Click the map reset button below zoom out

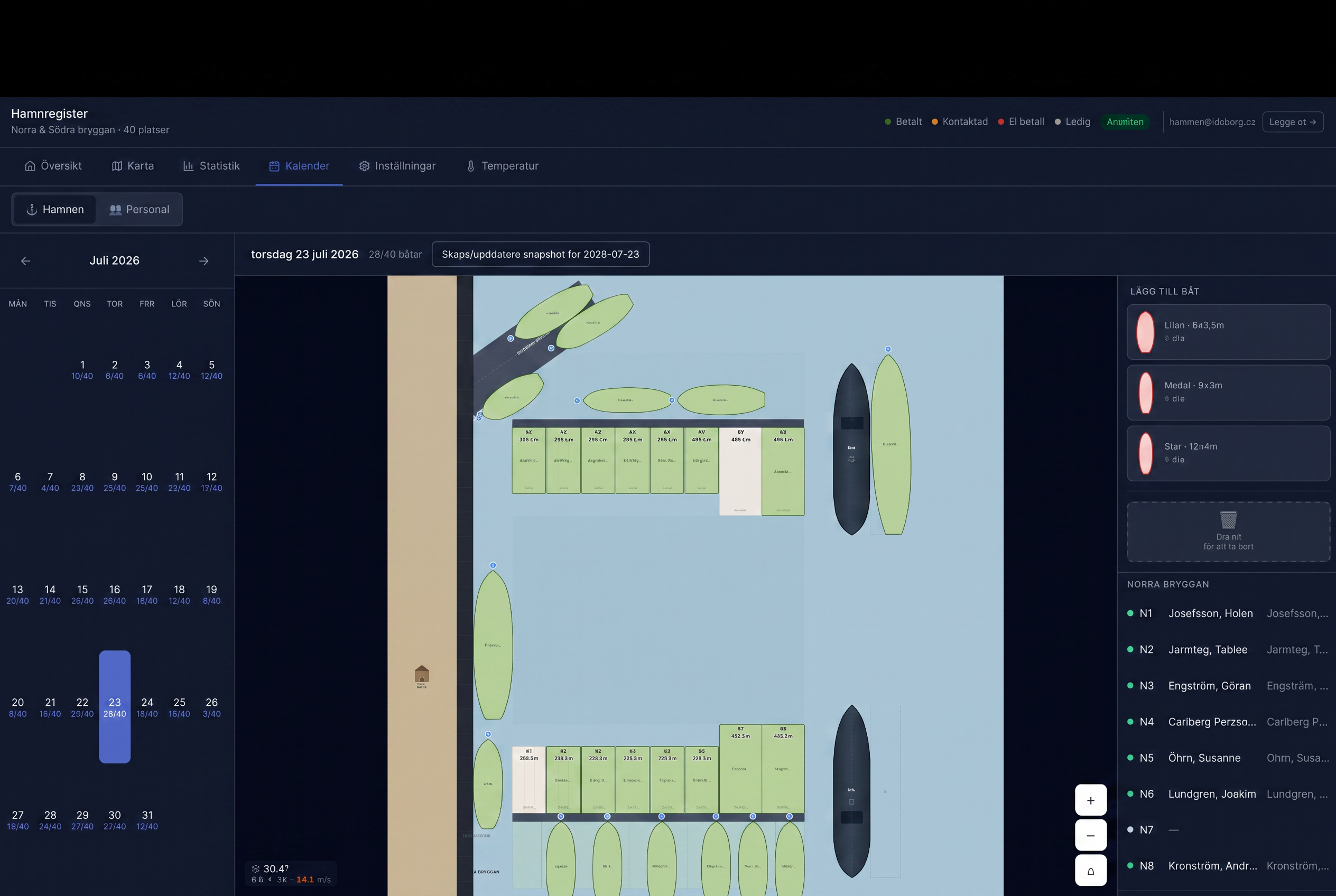pos(1090,870)
